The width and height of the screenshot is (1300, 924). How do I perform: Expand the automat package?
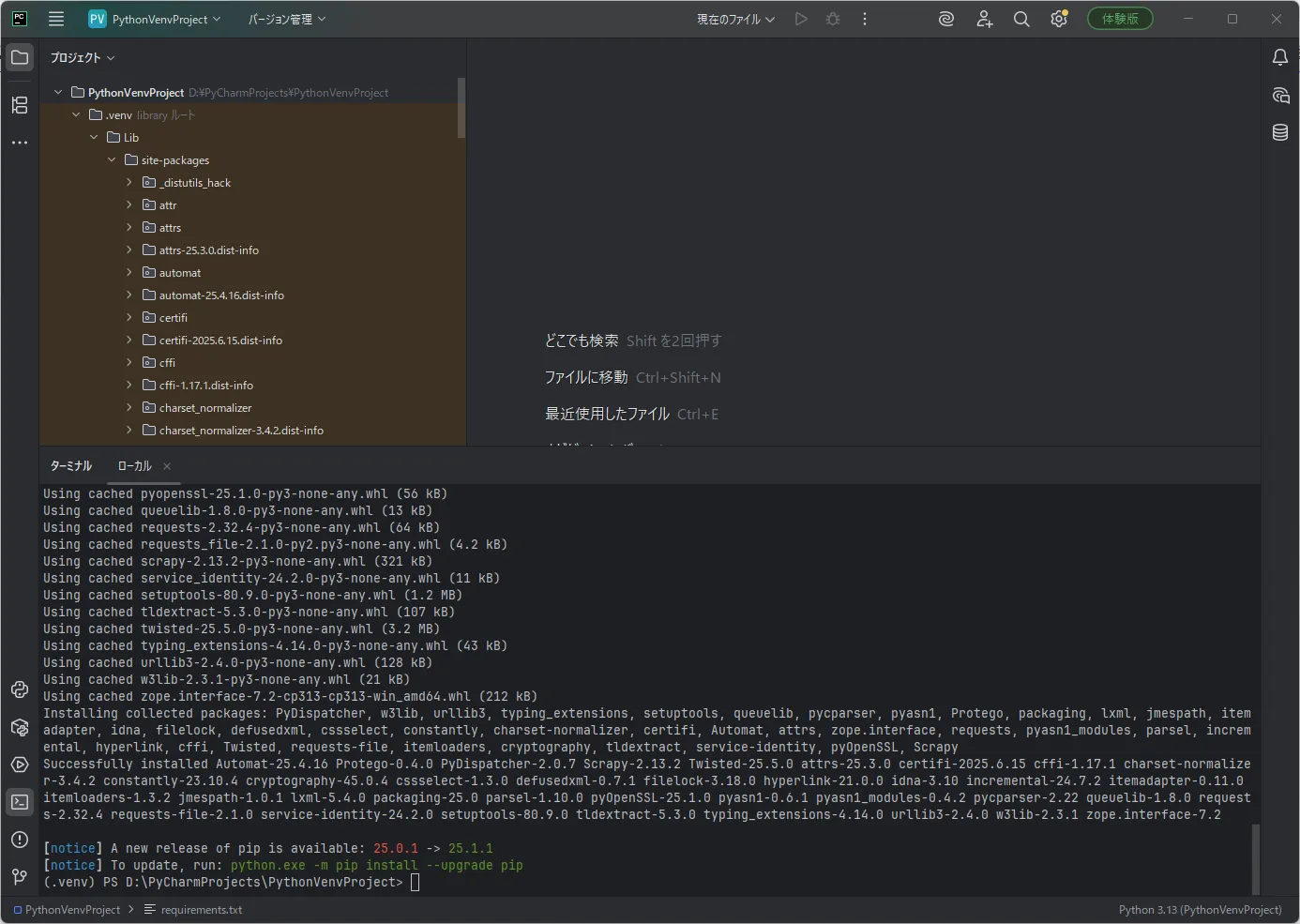click(x=129, y=272)
